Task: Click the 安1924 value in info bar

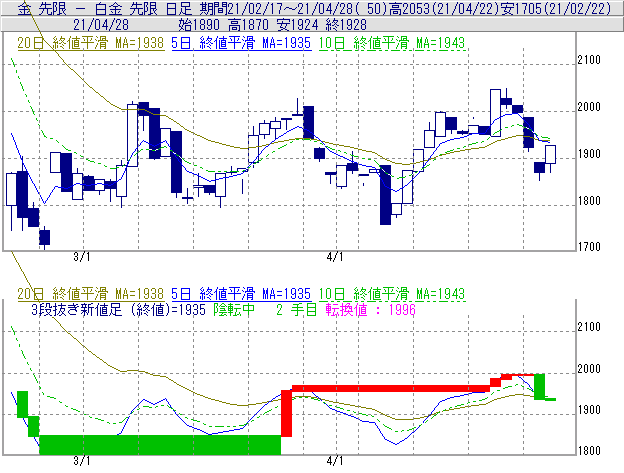Action: tap(297, 25)
